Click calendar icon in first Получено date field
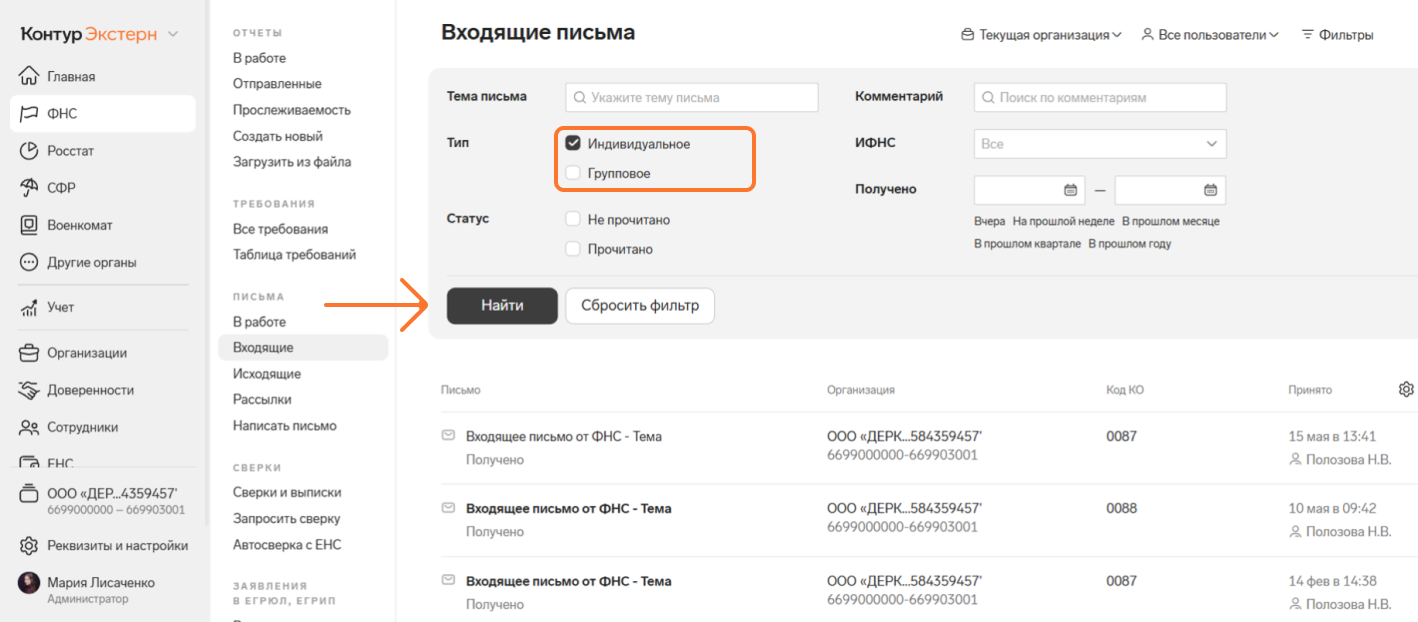The width and height of the screenshot is (1418, 622). tap(1070, 190)
